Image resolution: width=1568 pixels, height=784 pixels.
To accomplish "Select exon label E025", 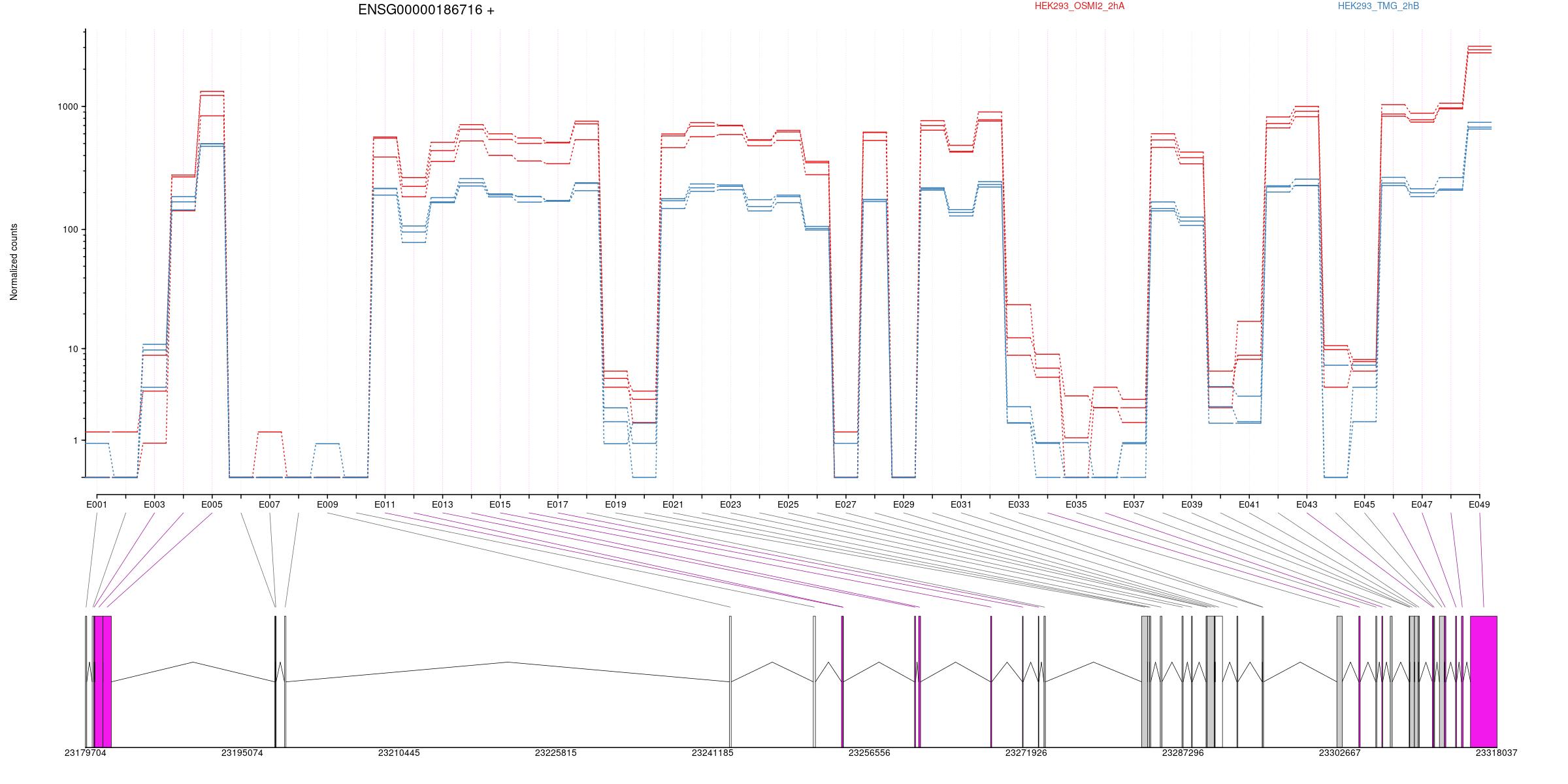I will tap(788, 504).
